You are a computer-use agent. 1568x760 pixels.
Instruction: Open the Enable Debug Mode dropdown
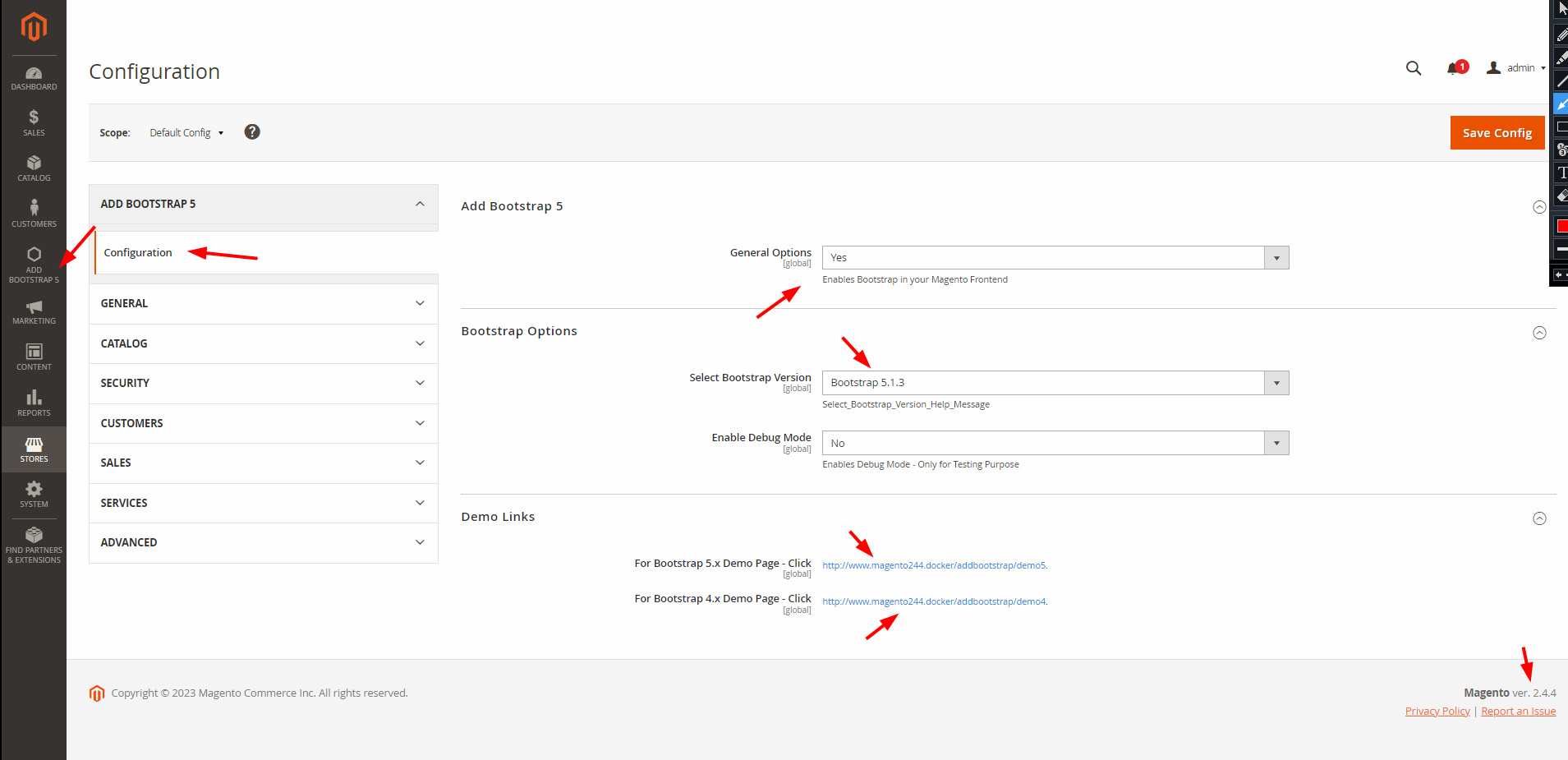[1055, 444]
